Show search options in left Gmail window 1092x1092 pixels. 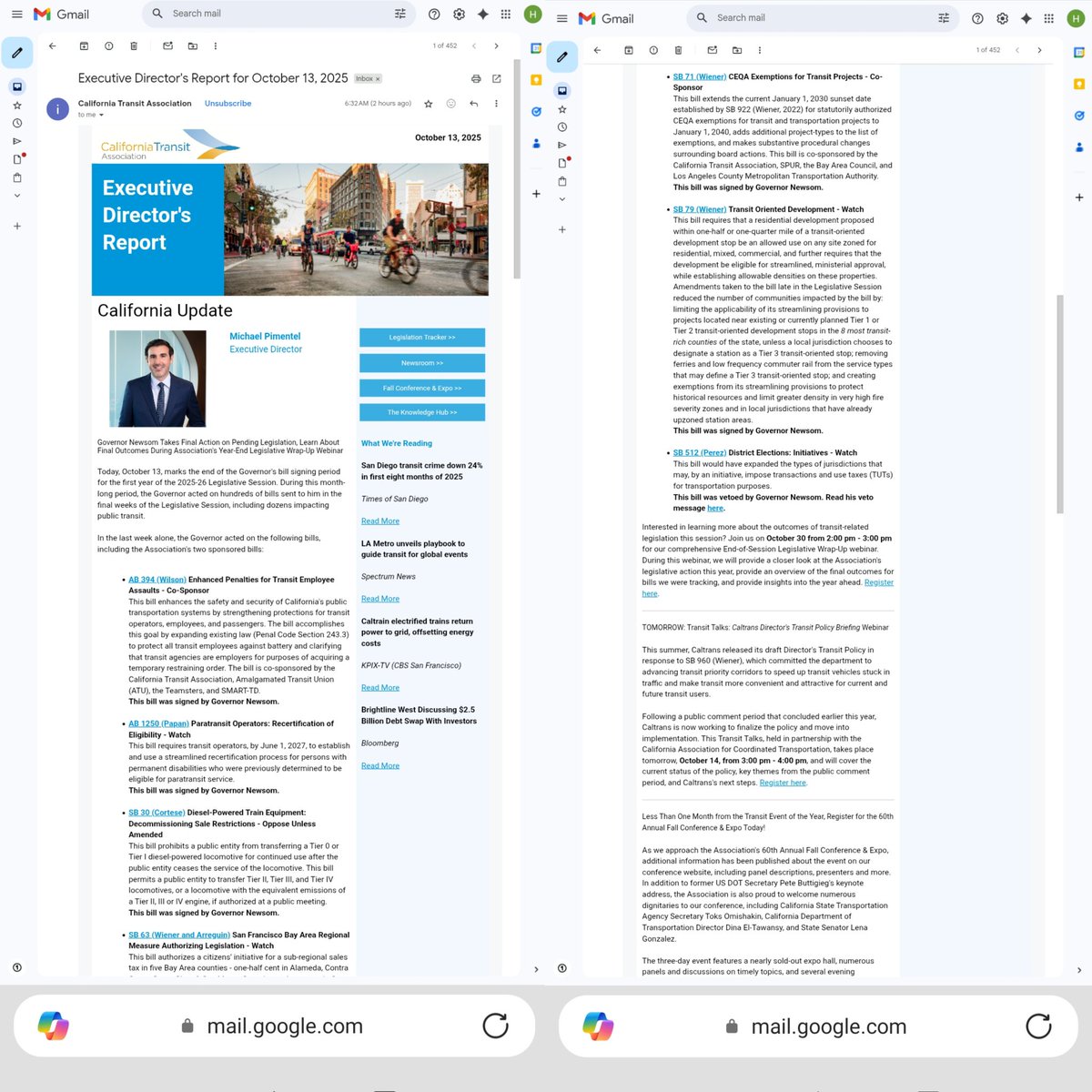(x=399, y=14)
